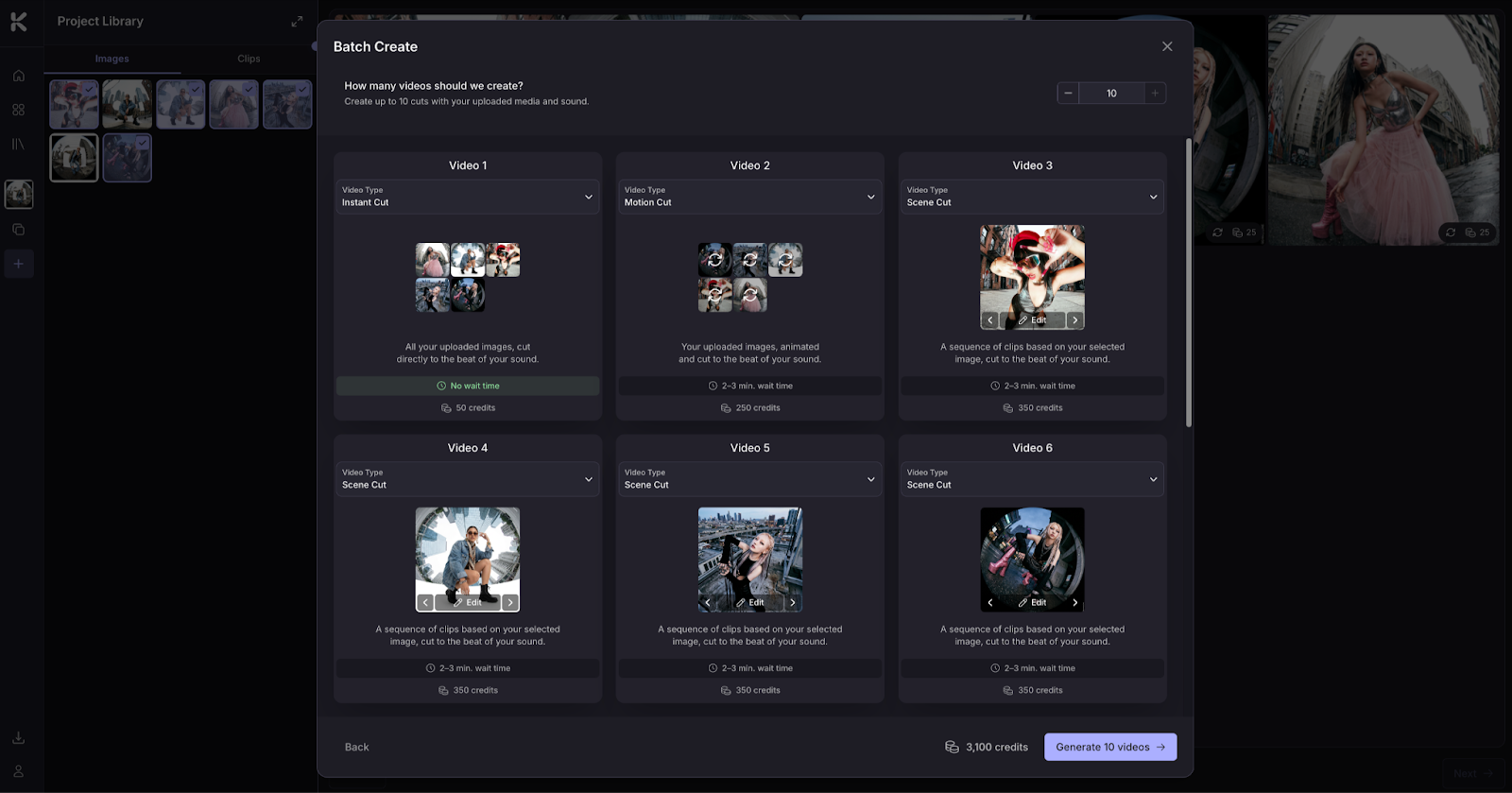The image size is (1512, 793).
Task: Click the 25 credits badge on left background image
Action: tap(1245, 233)
